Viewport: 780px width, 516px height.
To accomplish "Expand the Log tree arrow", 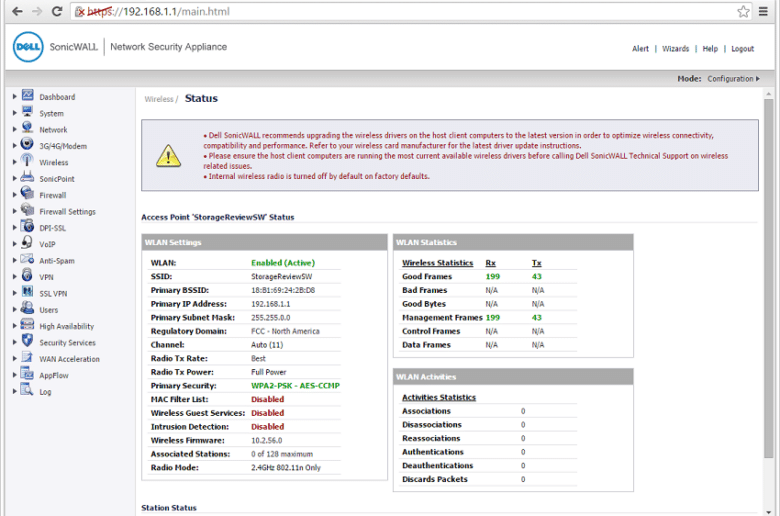I will click(14, 392).
